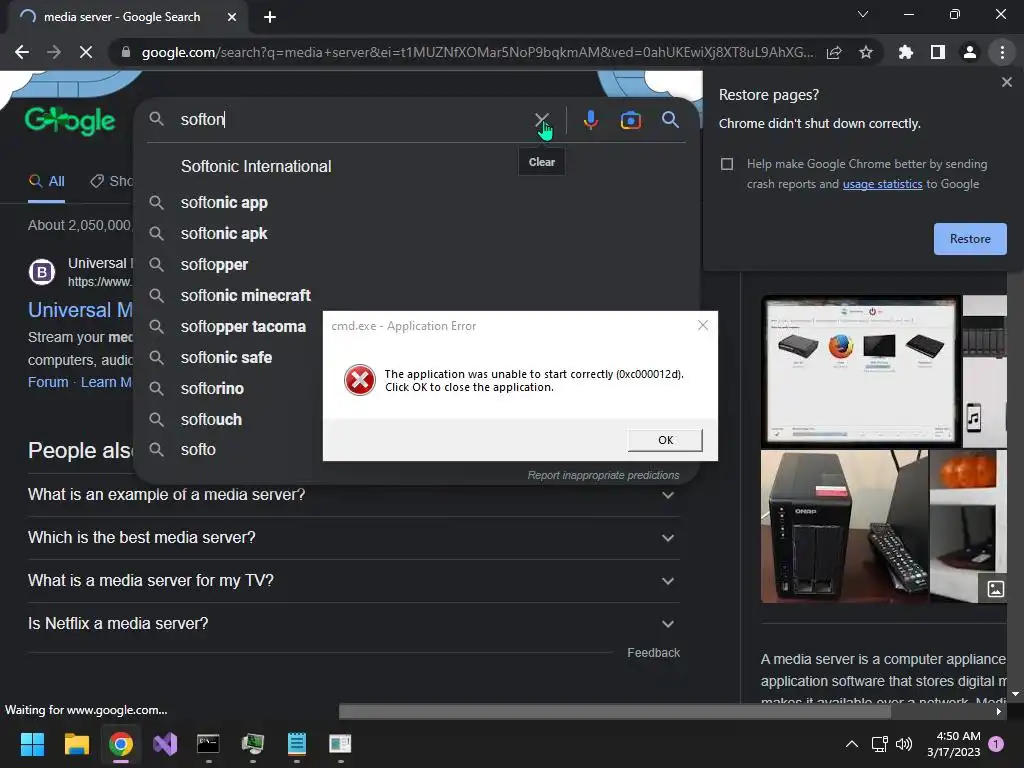This screenshot has height=768, width=1024.
Task: Show hidden system tray icons
Action: tap(852, 744)
